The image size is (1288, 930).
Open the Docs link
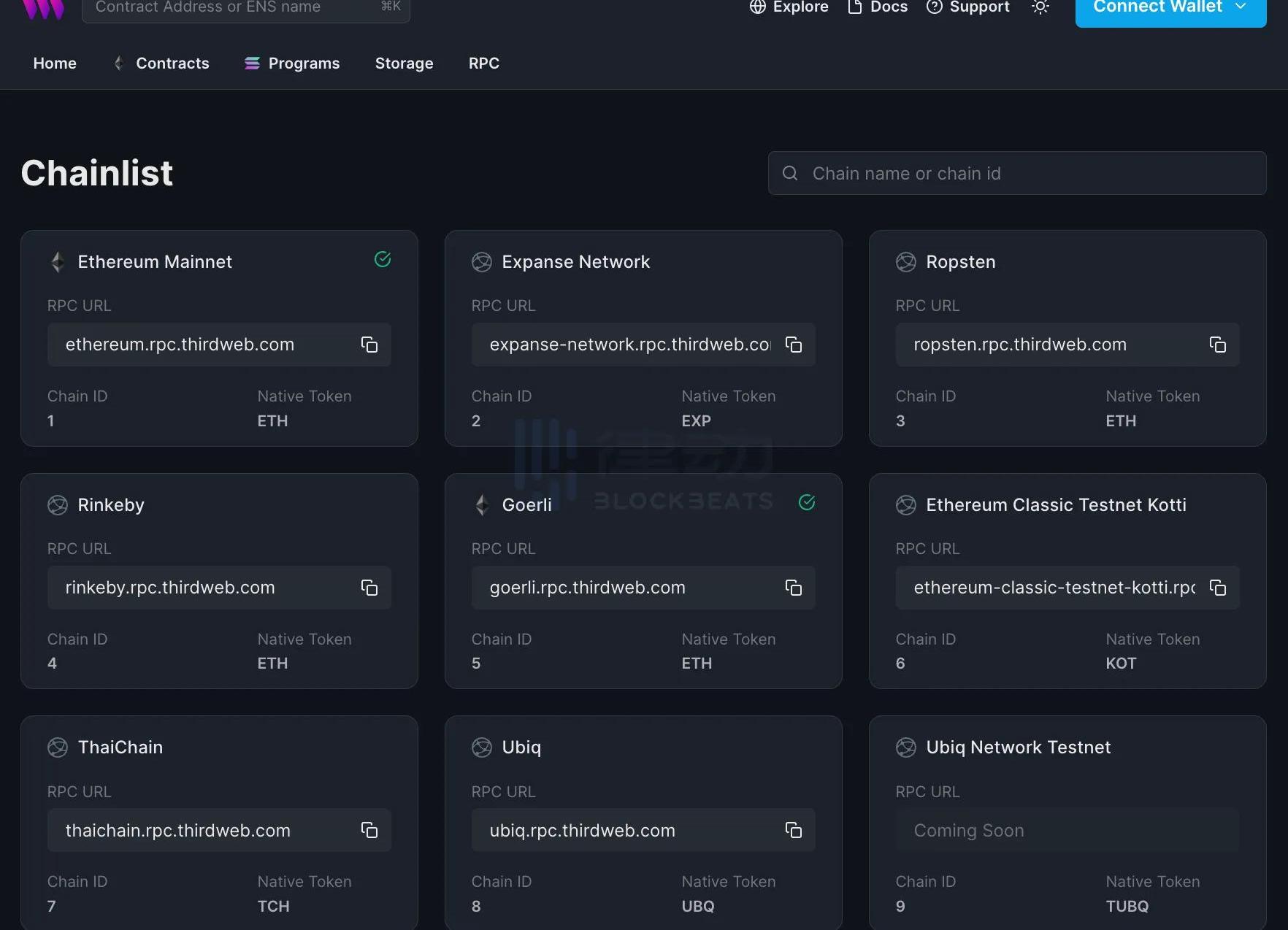(x=878, y=7)
